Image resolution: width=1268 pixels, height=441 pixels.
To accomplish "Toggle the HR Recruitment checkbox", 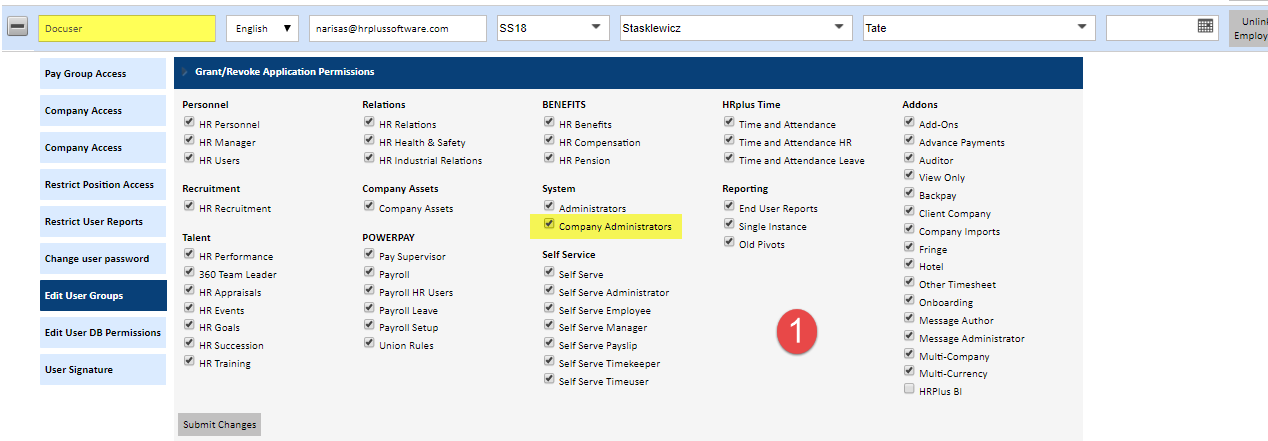I will click(x=189, y=206).
